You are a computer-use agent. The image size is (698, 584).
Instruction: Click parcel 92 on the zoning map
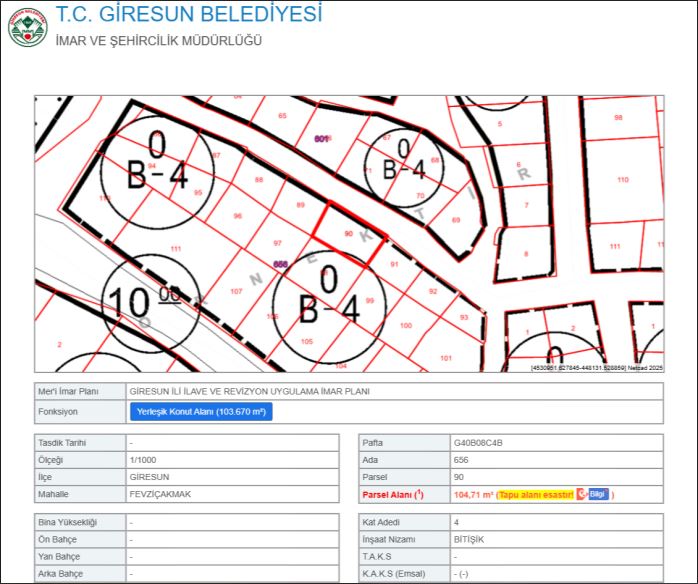(x=433, y=291)
